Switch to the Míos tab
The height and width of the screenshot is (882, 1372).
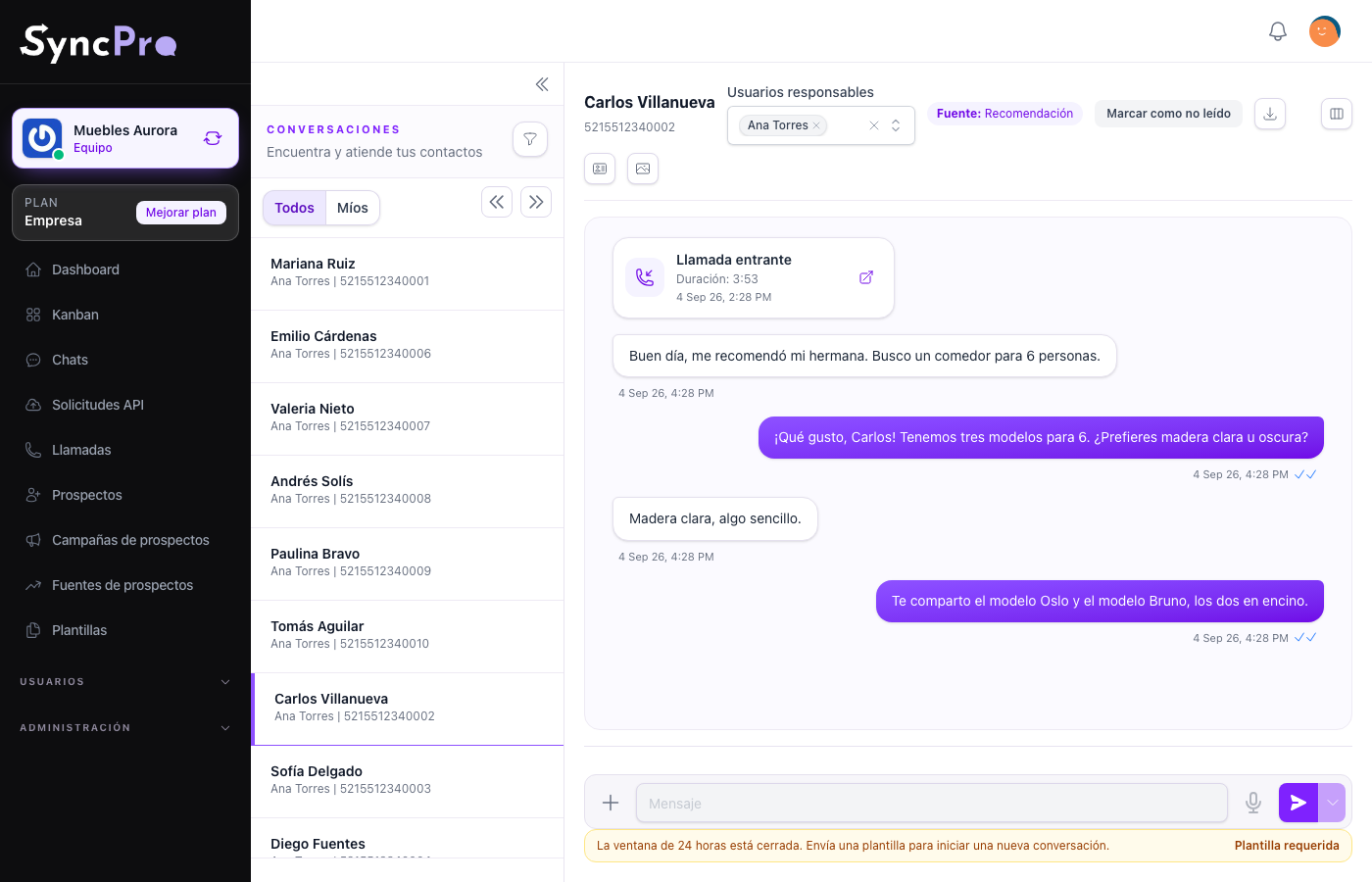[x=353, y=208]
